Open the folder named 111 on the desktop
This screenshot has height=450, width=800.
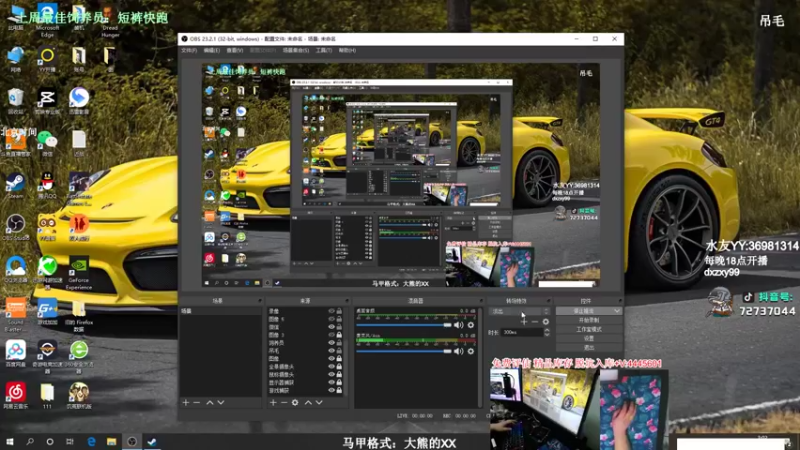tap(47, 395)
